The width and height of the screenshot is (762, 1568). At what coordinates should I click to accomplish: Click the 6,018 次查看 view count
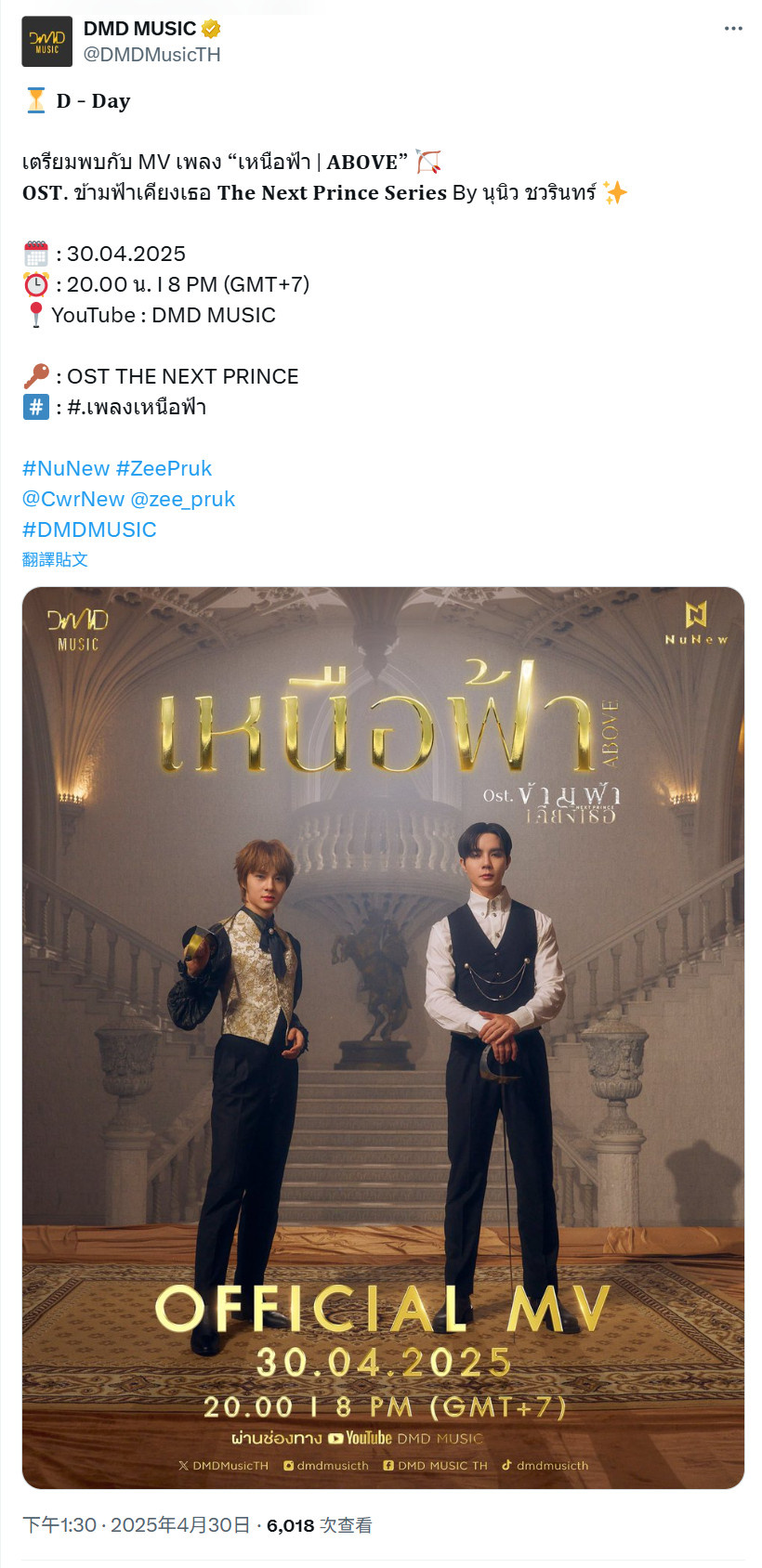(x=319, y=1525)
